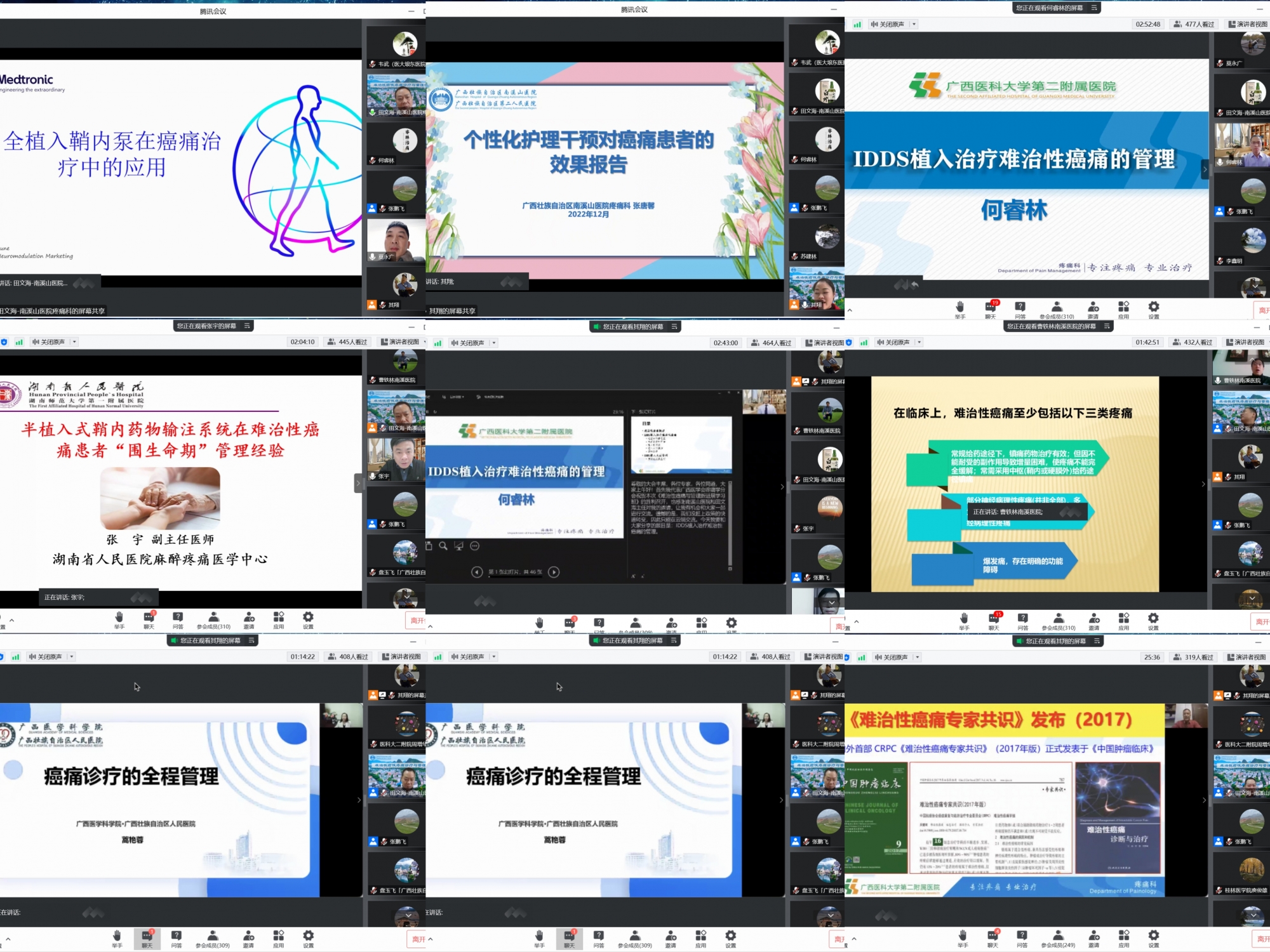Go to next slide in PowerPoint presenter view
The width and height of the screenshot is (1270, 952).
click(554, 572)
